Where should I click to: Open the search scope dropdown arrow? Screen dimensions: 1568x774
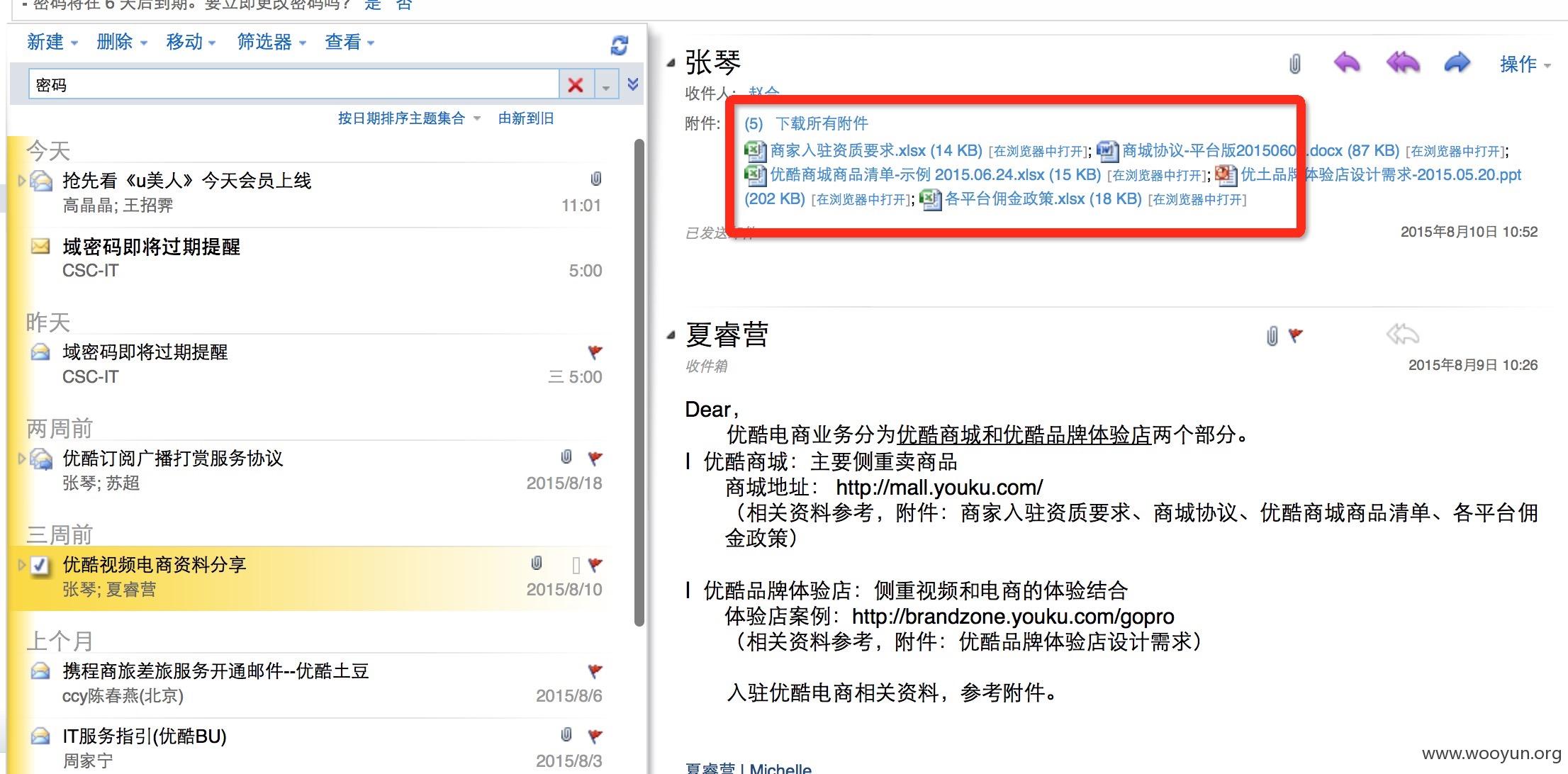coord(606,86)
